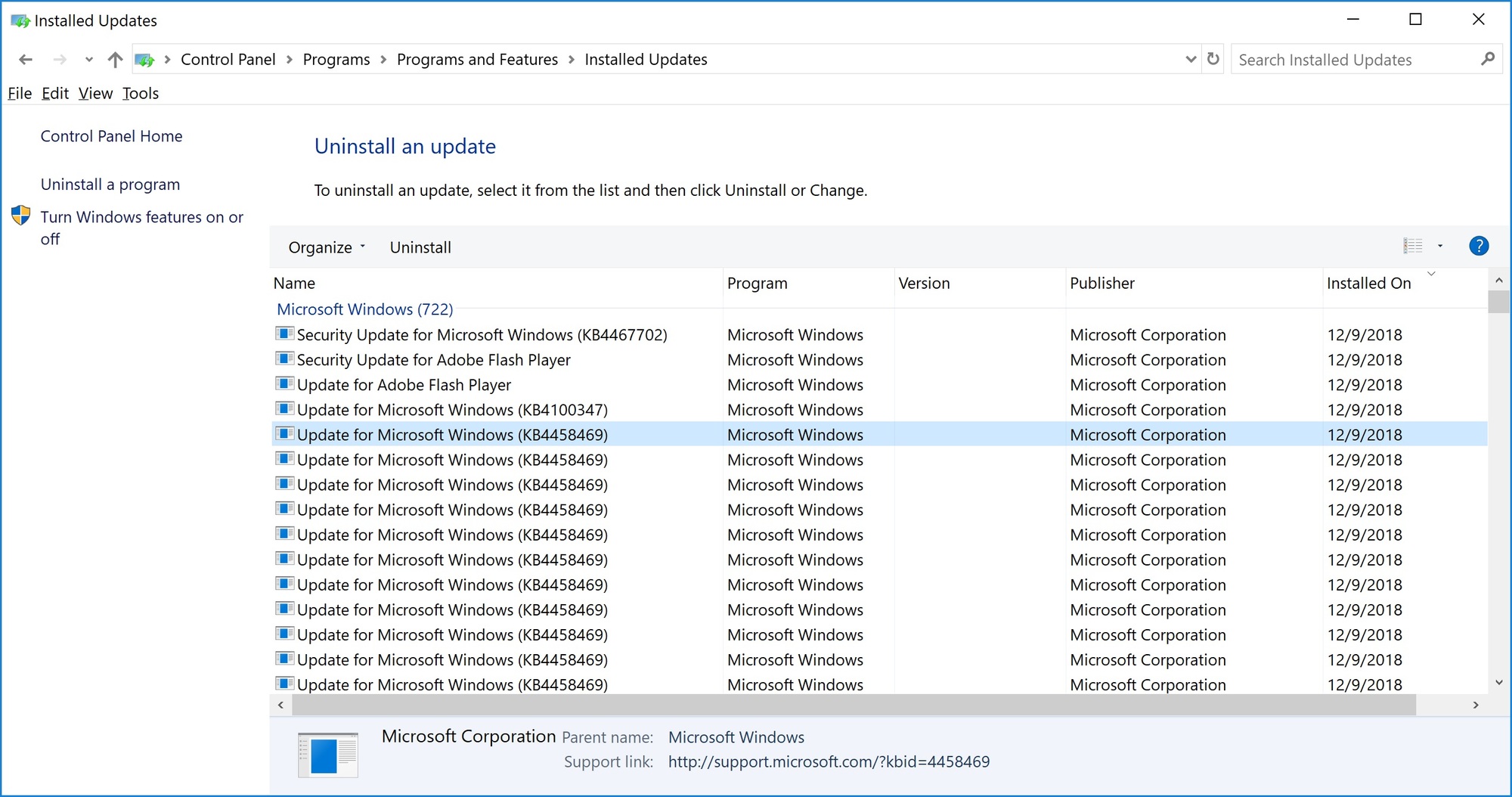Viewport: 1512px width, 797px height.
Task: Click 12/9/2018 date in KB4467702 row
Action: tap(1365, 335)
